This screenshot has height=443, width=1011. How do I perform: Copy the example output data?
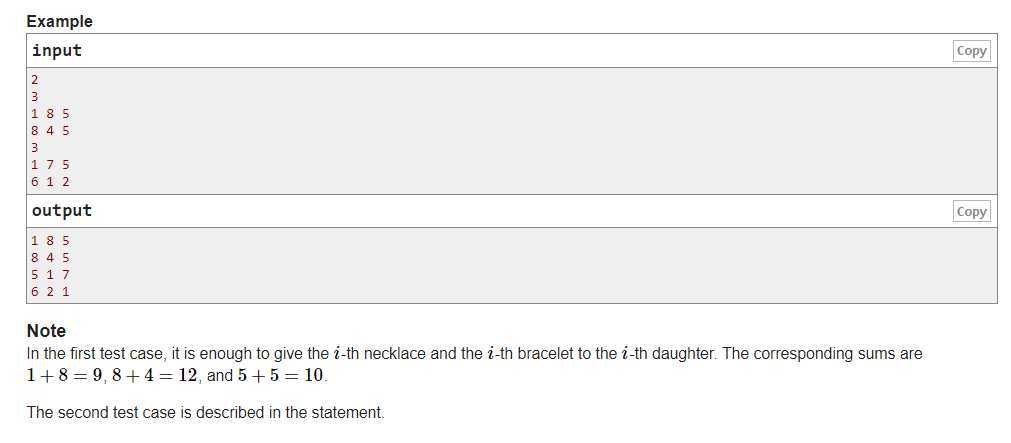(x=971, y=212)
